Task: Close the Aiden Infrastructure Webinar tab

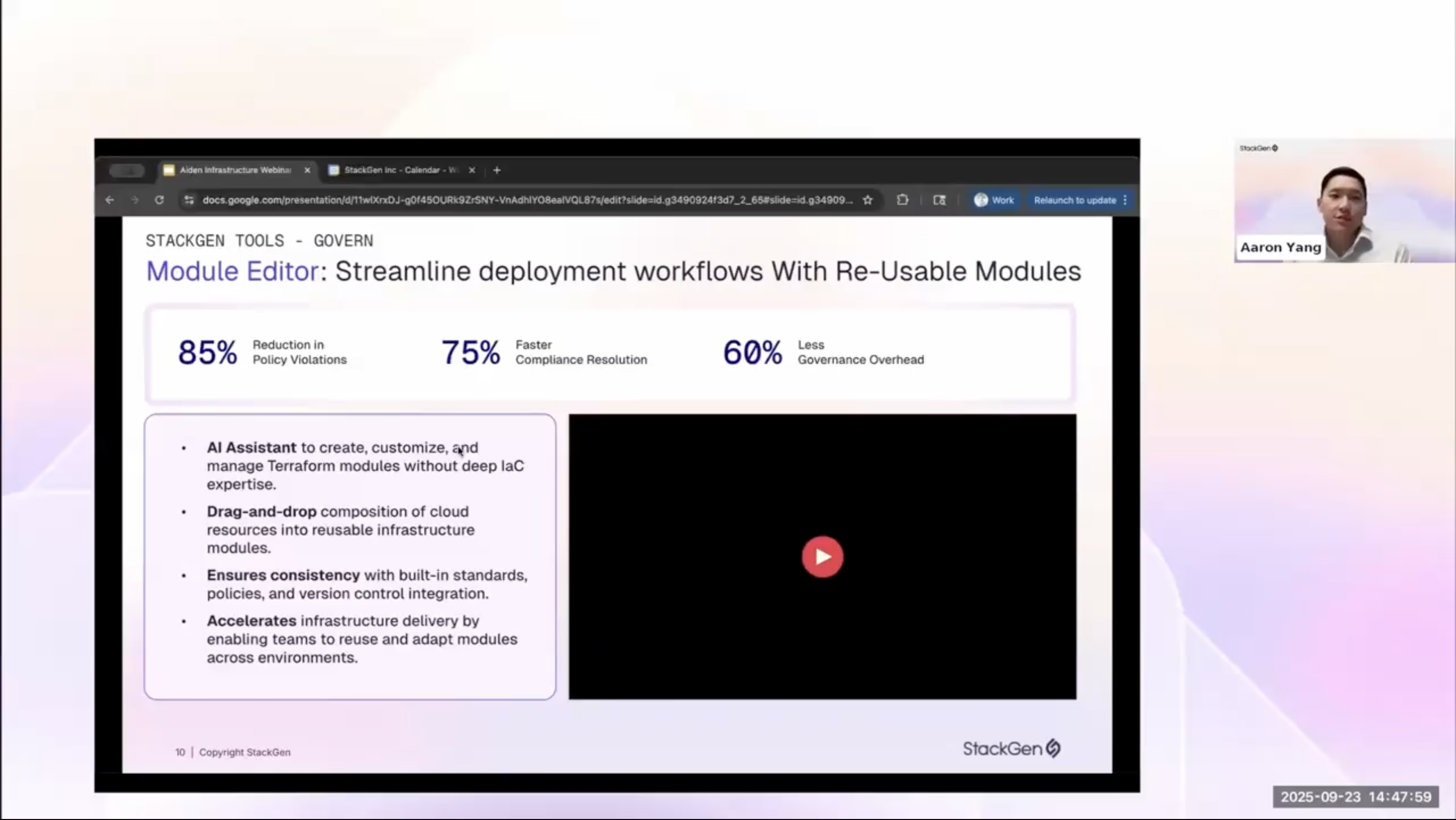Action: (x=307, y=170)
